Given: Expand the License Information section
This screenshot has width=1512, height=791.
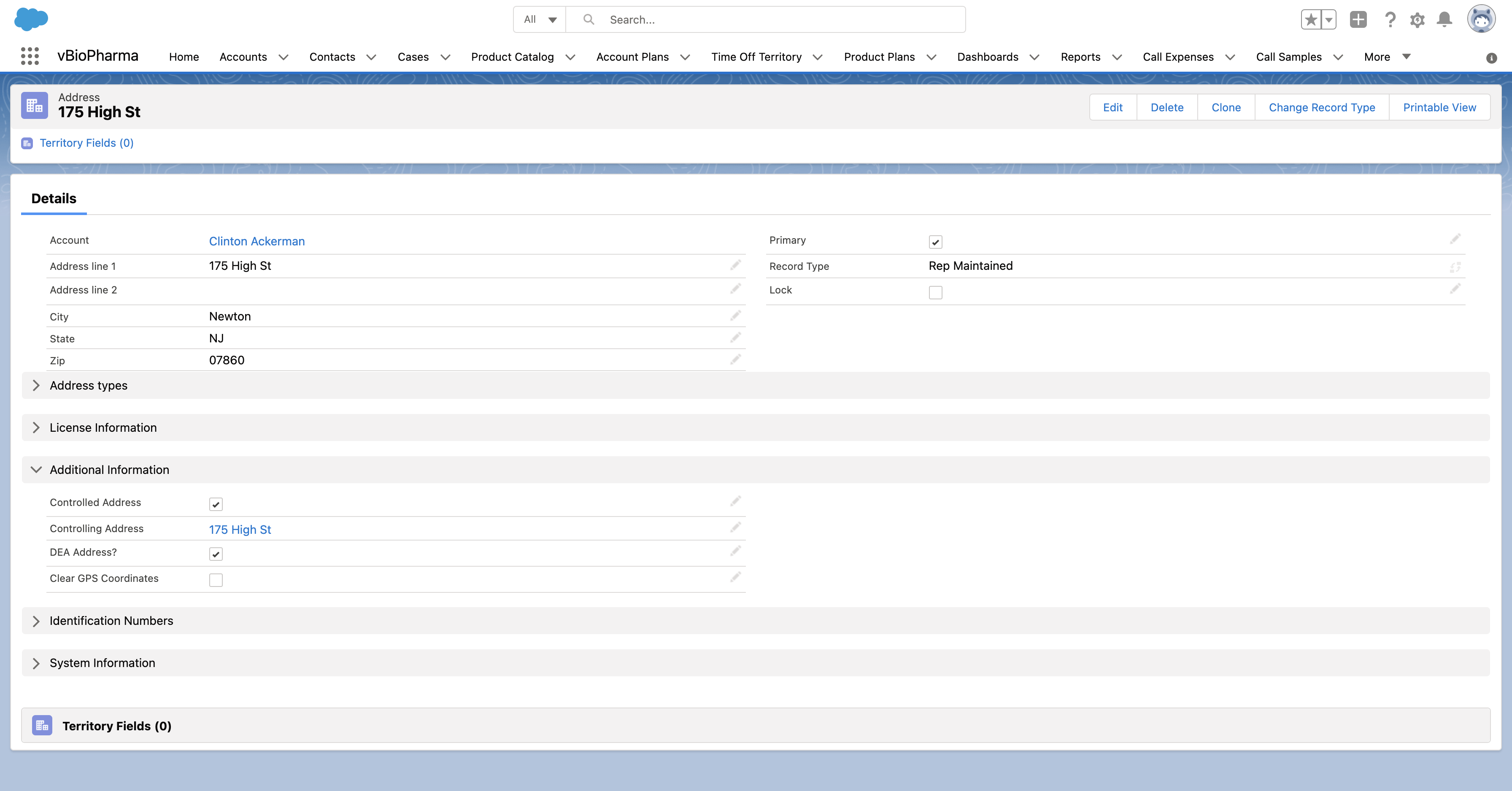Looking at the screenshot, I should coord(103,428).
